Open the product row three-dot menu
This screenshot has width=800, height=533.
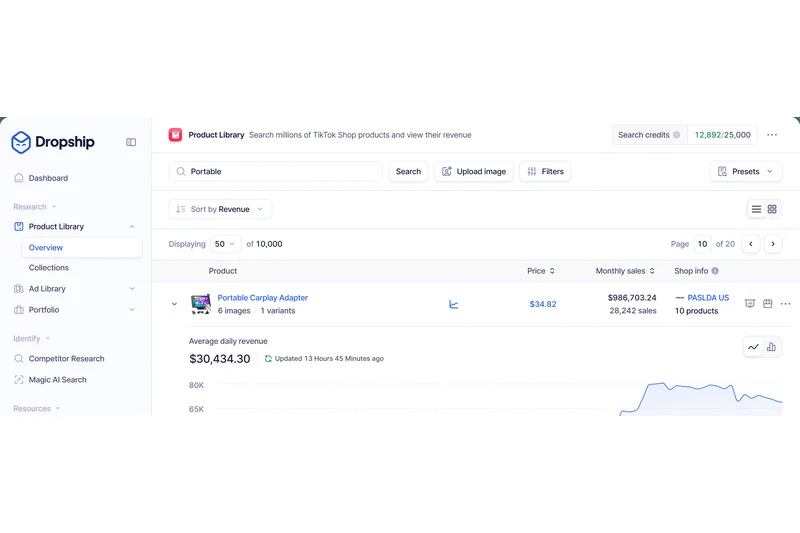786,303
